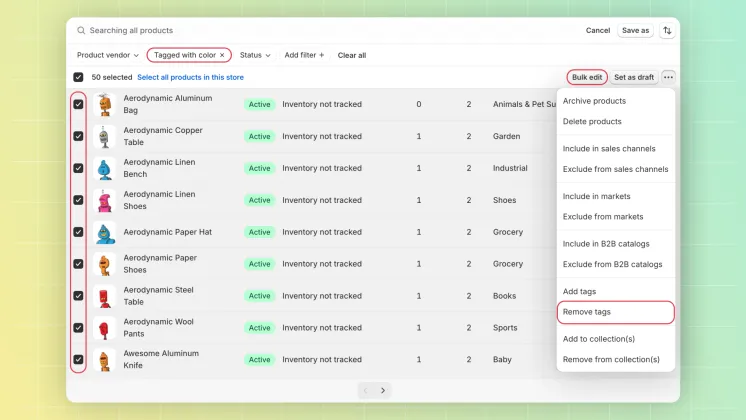Viewport: 746px width, 420px height.
Task: Uncheck Aerodynamic Linen Bench row
Action: [x=79, y=168]
